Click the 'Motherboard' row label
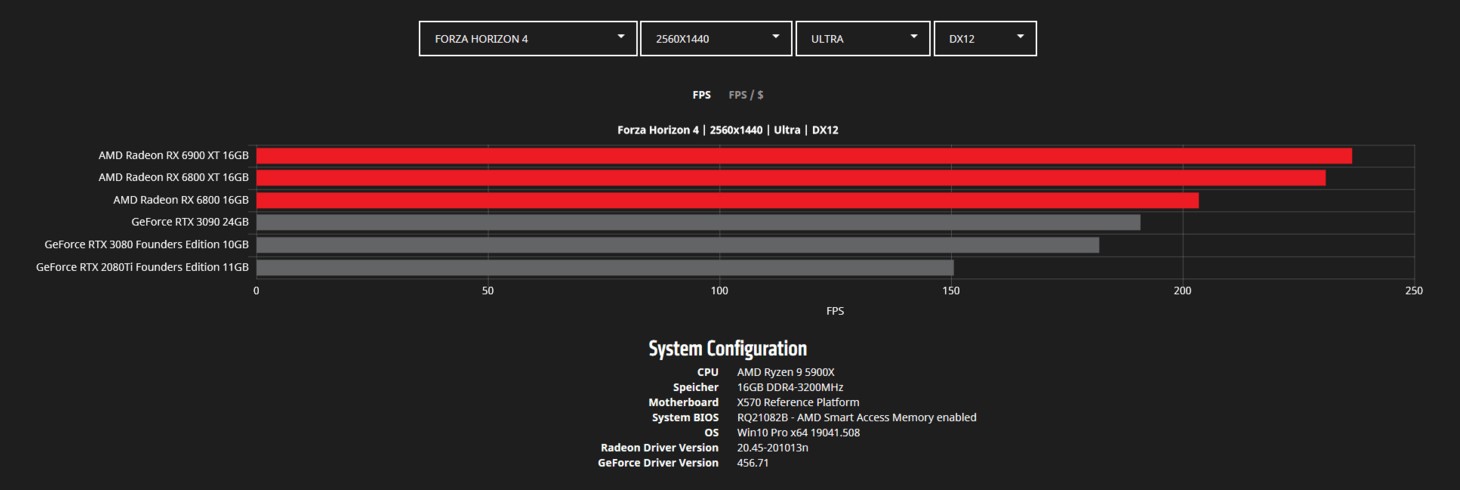 click(x=683, y=402)
